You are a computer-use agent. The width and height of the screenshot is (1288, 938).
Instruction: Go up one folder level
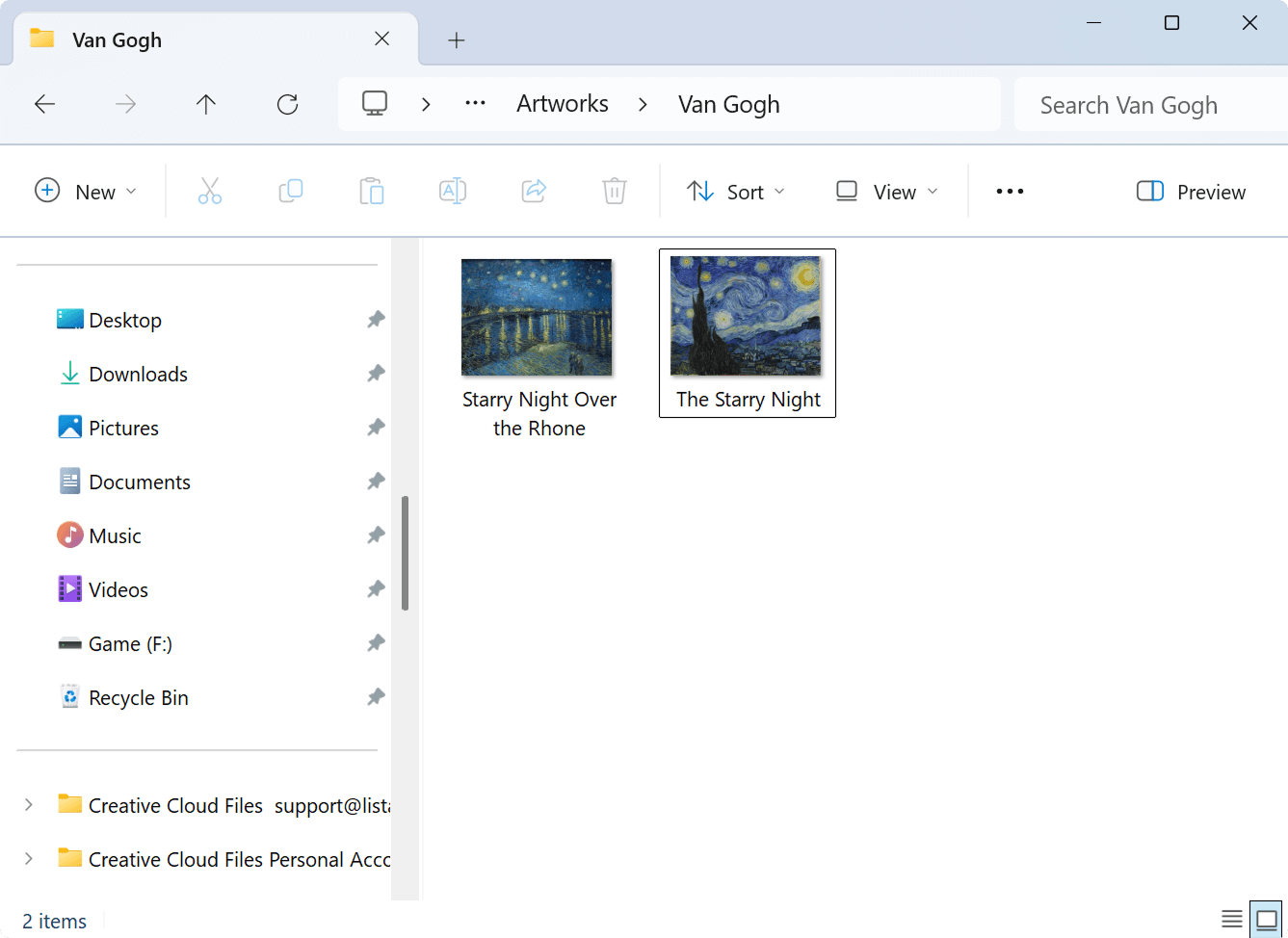[206, 104]
